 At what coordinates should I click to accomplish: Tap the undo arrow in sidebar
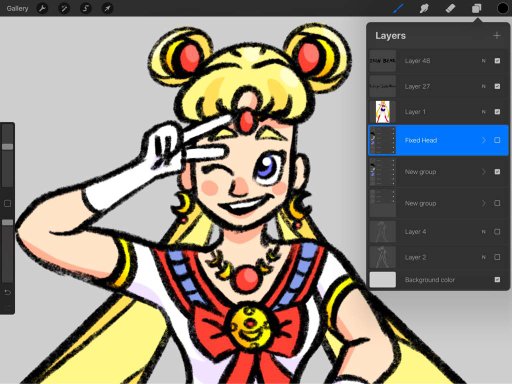point(7,293)
